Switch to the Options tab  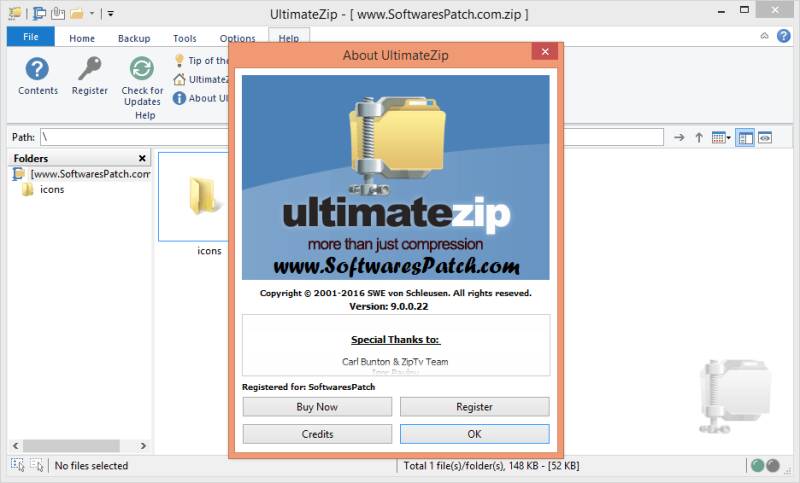[237, 38]
